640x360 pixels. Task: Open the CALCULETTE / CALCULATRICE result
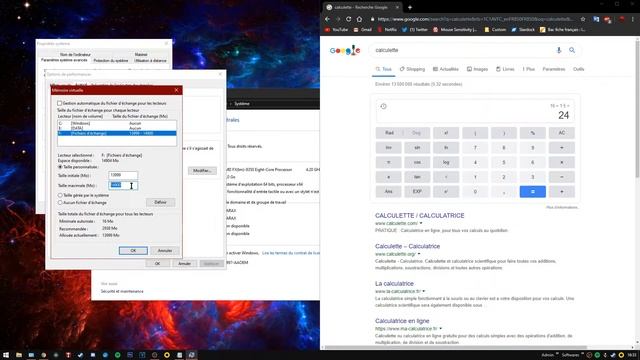click(420, 216)
